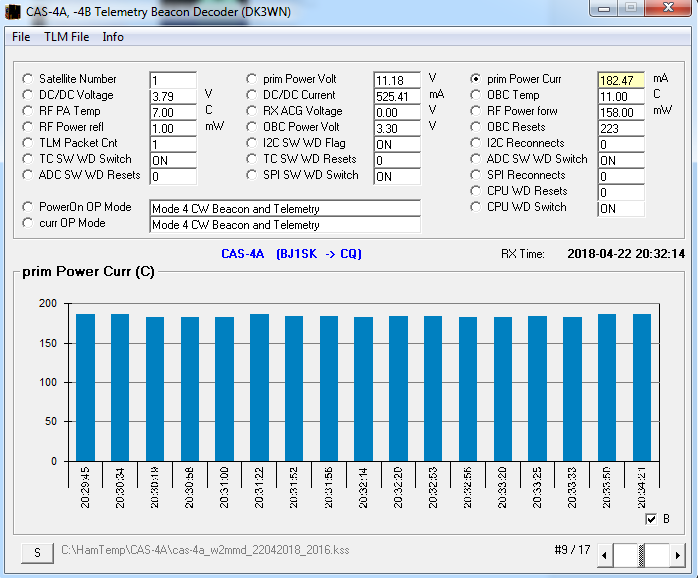Screen dimensions: 698x578
Task: Choose the prim Power Volt radio option
Action: 252,79
